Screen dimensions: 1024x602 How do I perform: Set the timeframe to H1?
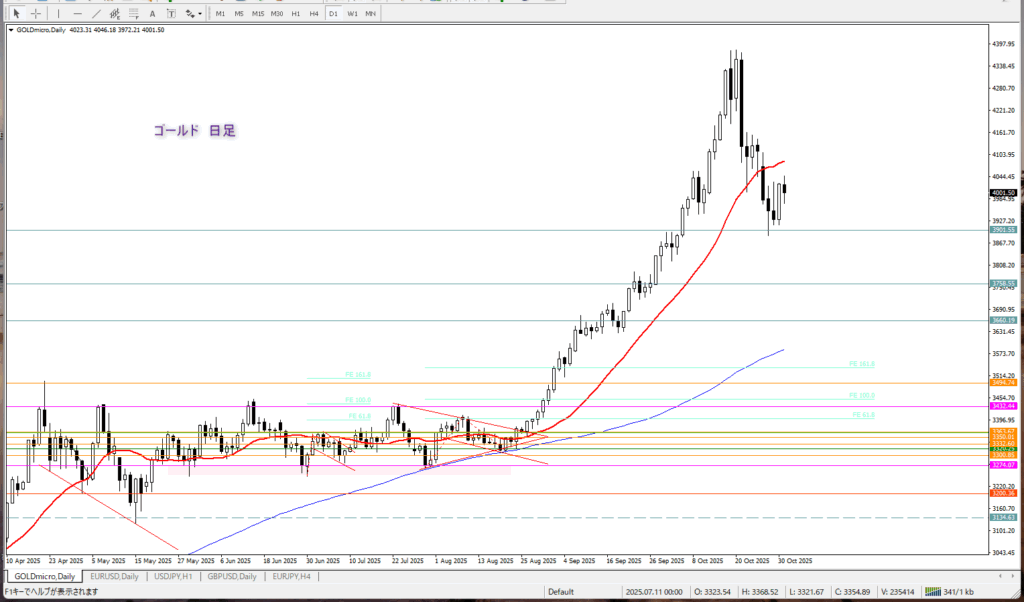[x=296, y=13]
